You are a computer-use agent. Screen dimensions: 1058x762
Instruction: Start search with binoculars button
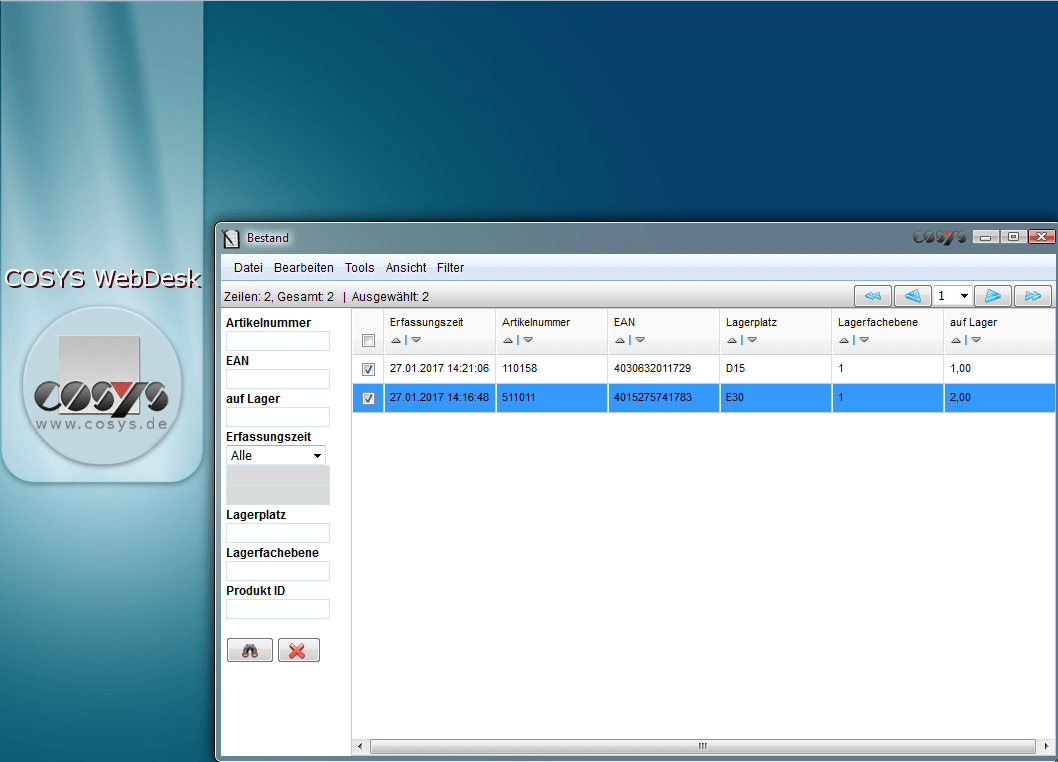point(250,651)
